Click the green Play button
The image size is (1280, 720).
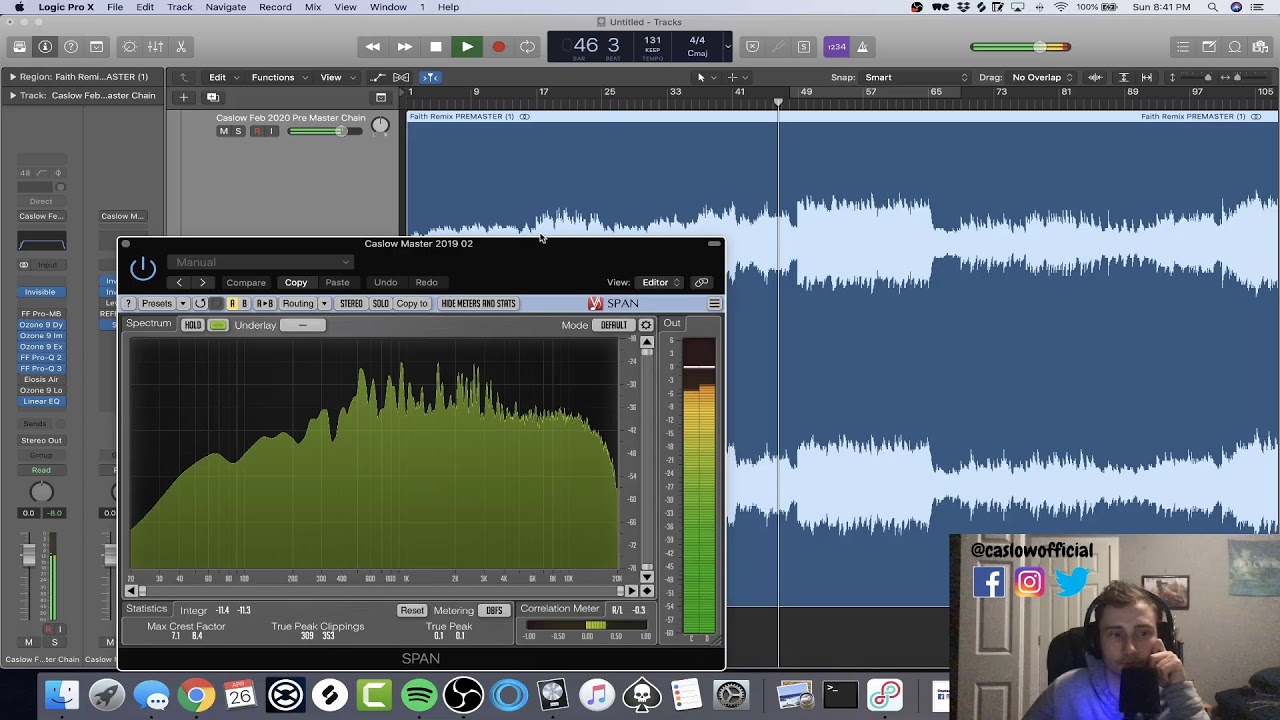[467, 46]
